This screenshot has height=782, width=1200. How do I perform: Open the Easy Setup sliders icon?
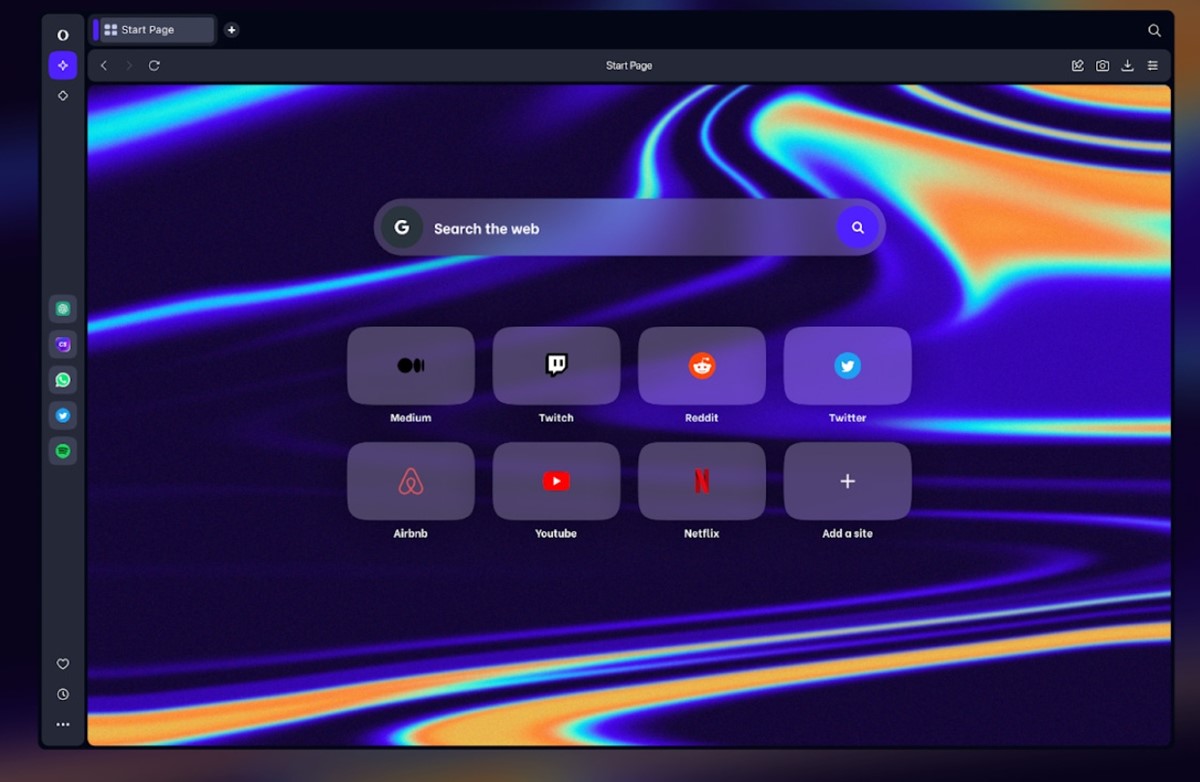(1153, 66)
